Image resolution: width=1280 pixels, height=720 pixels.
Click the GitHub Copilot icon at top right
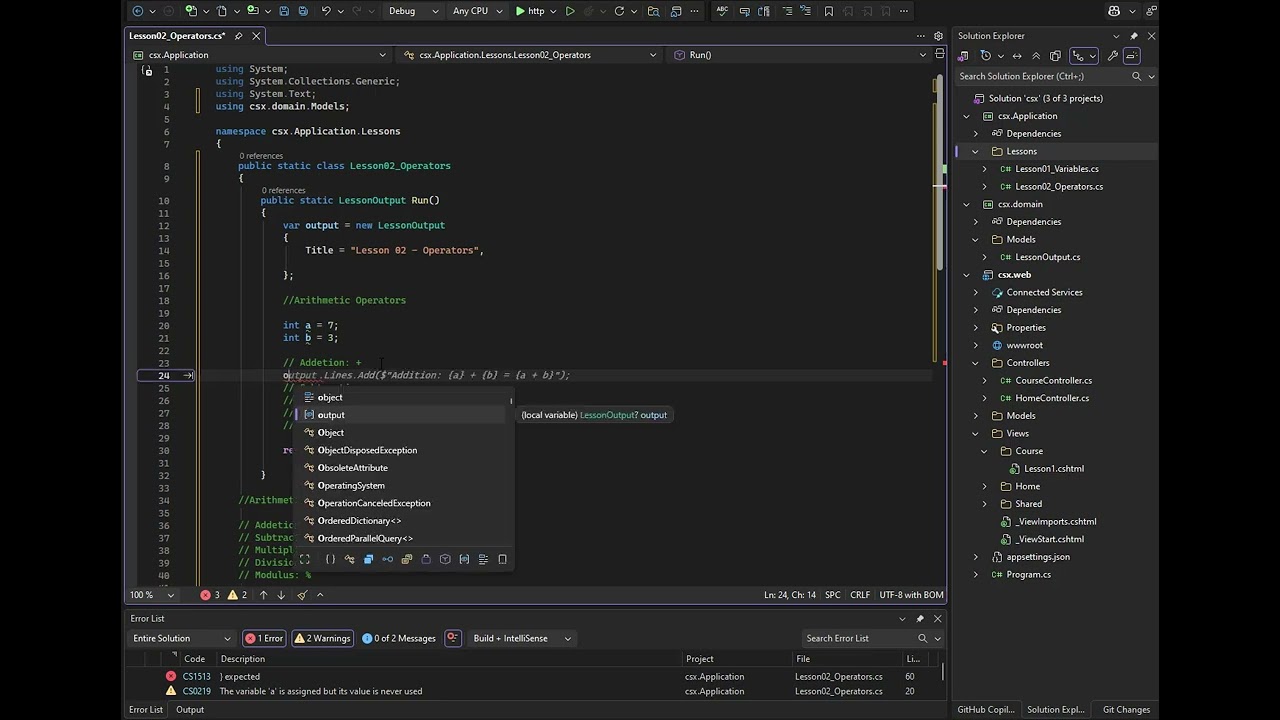click(1114, 11)
